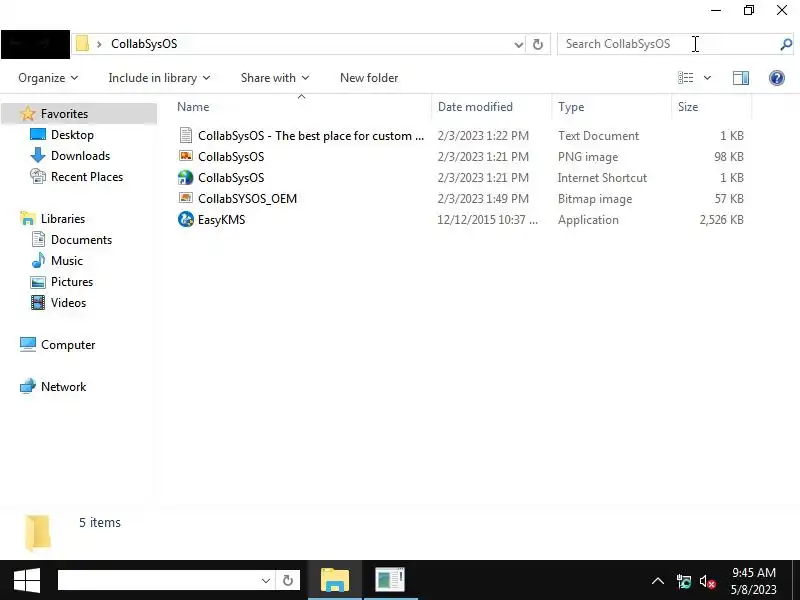Open the Include in library menu

pyautogui.click(x=159, y=78)
